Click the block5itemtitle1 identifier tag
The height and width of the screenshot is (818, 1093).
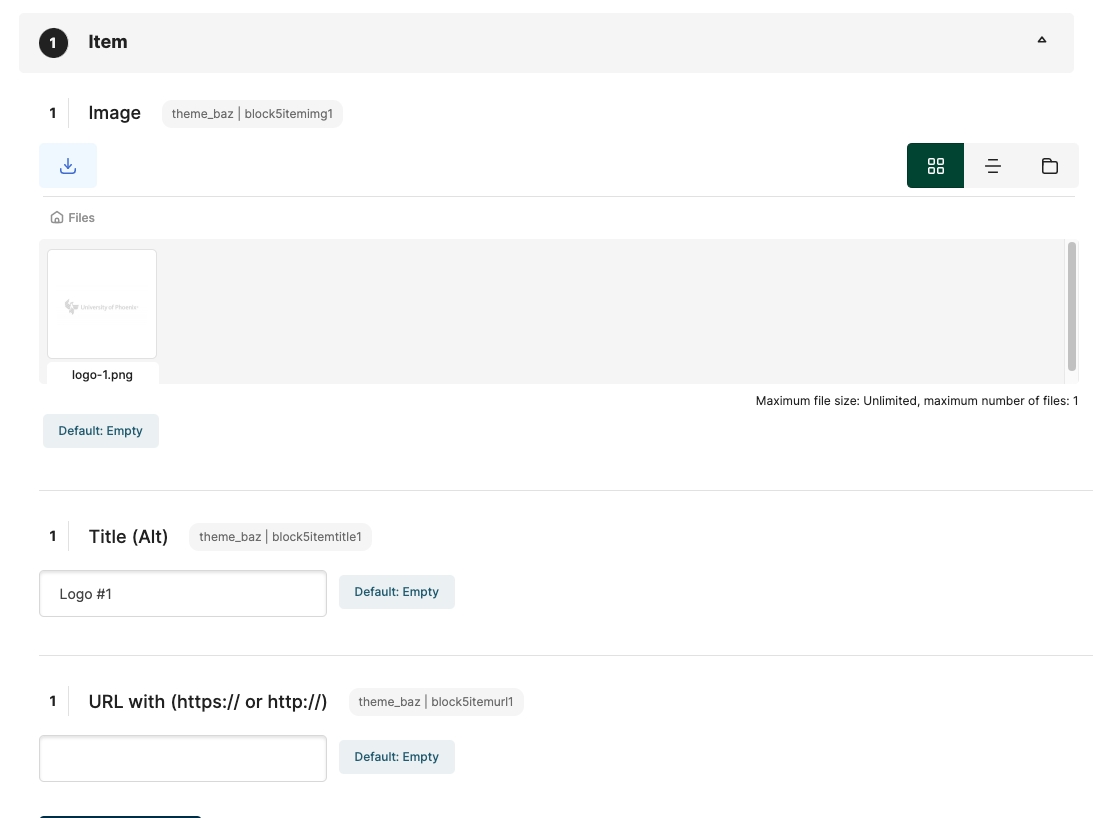click(280, 537)
